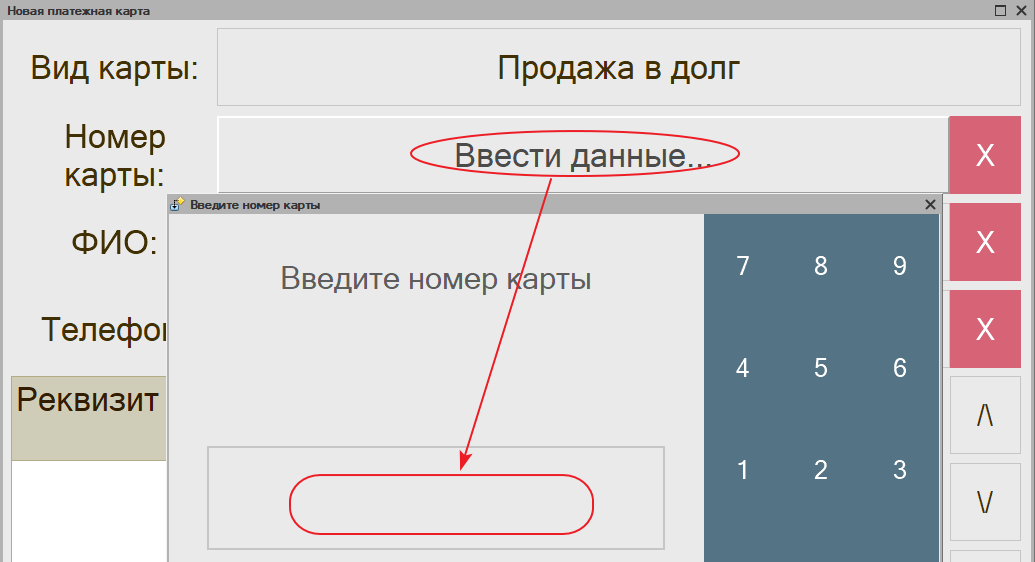The image size is (1035, 562).
Task: Hit the 1 key on the numpad
Action: point(742,470)
